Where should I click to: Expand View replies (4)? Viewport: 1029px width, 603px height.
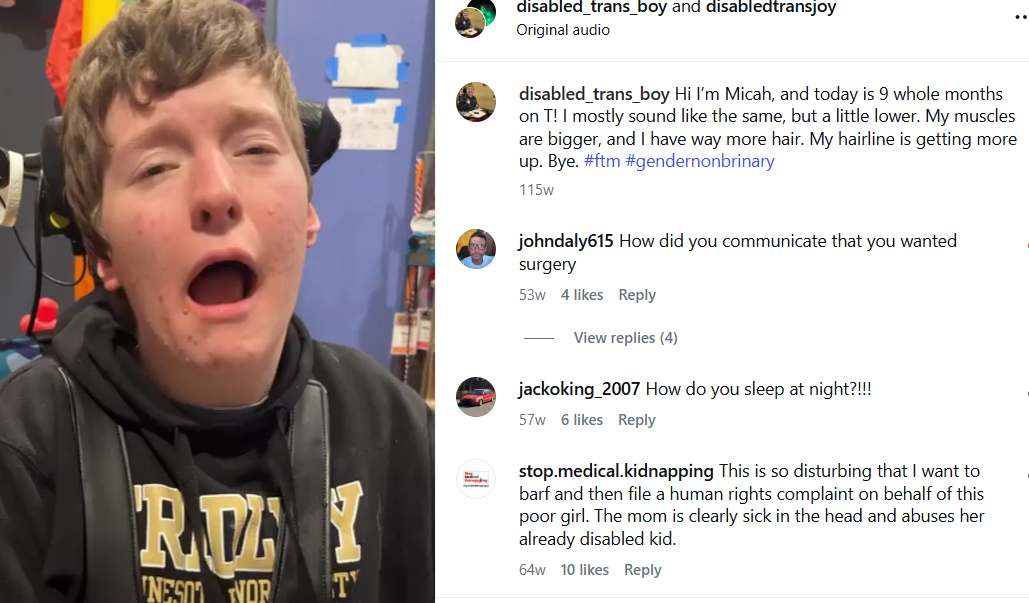(x=625, y=338)
